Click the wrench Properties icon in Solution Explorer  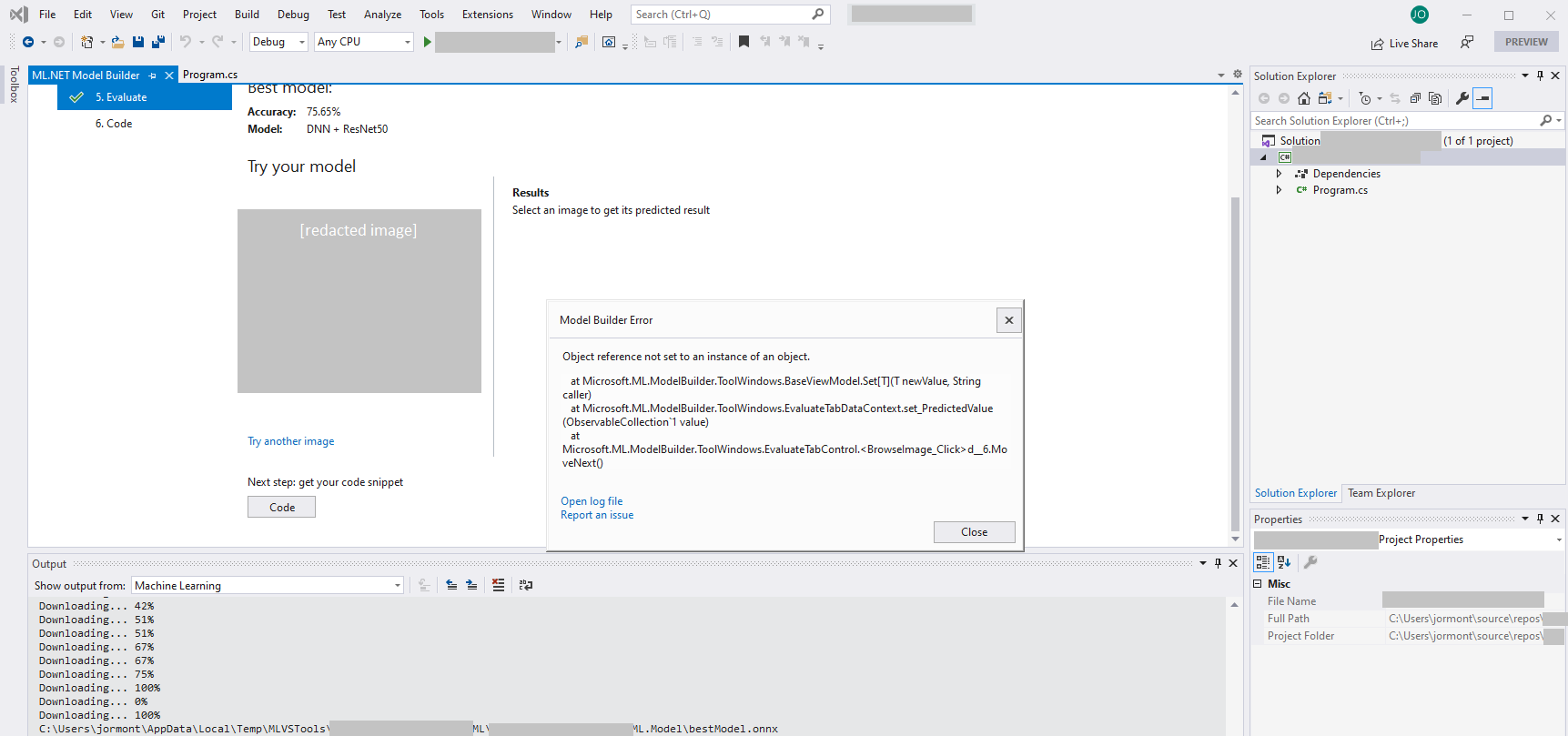pos(1462,98)
